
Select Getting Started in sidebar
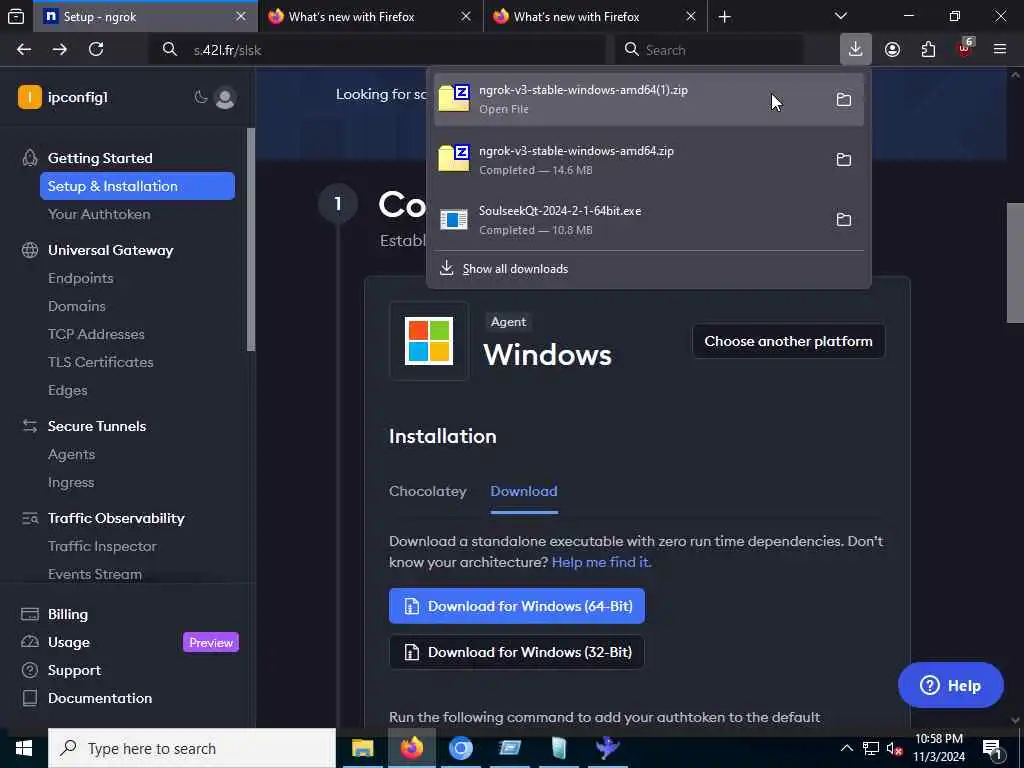pos(100,158)
